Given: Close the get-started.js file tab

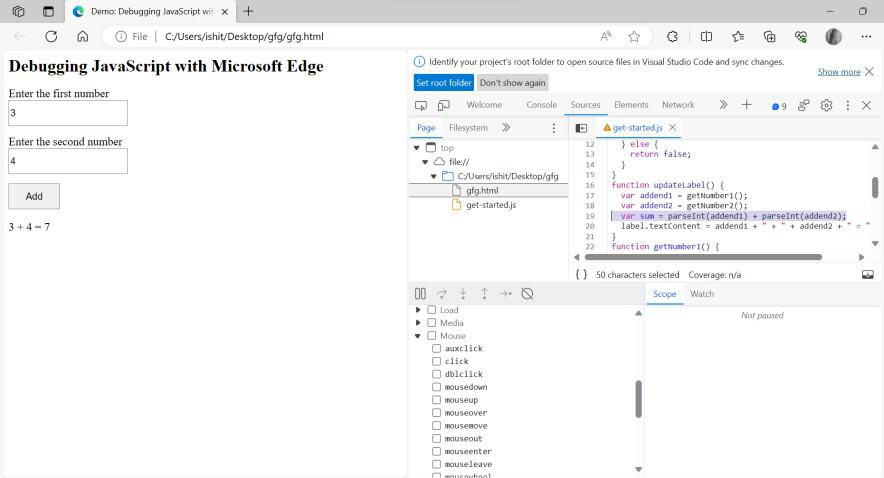Looking at the screenshot, I should point(673,127).
